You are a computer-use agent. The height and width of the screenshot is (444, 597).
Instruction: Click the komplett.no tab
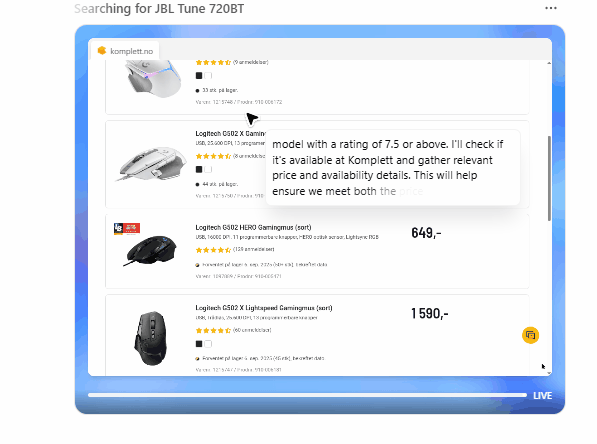pyautogui.click(x=125, y=51)
